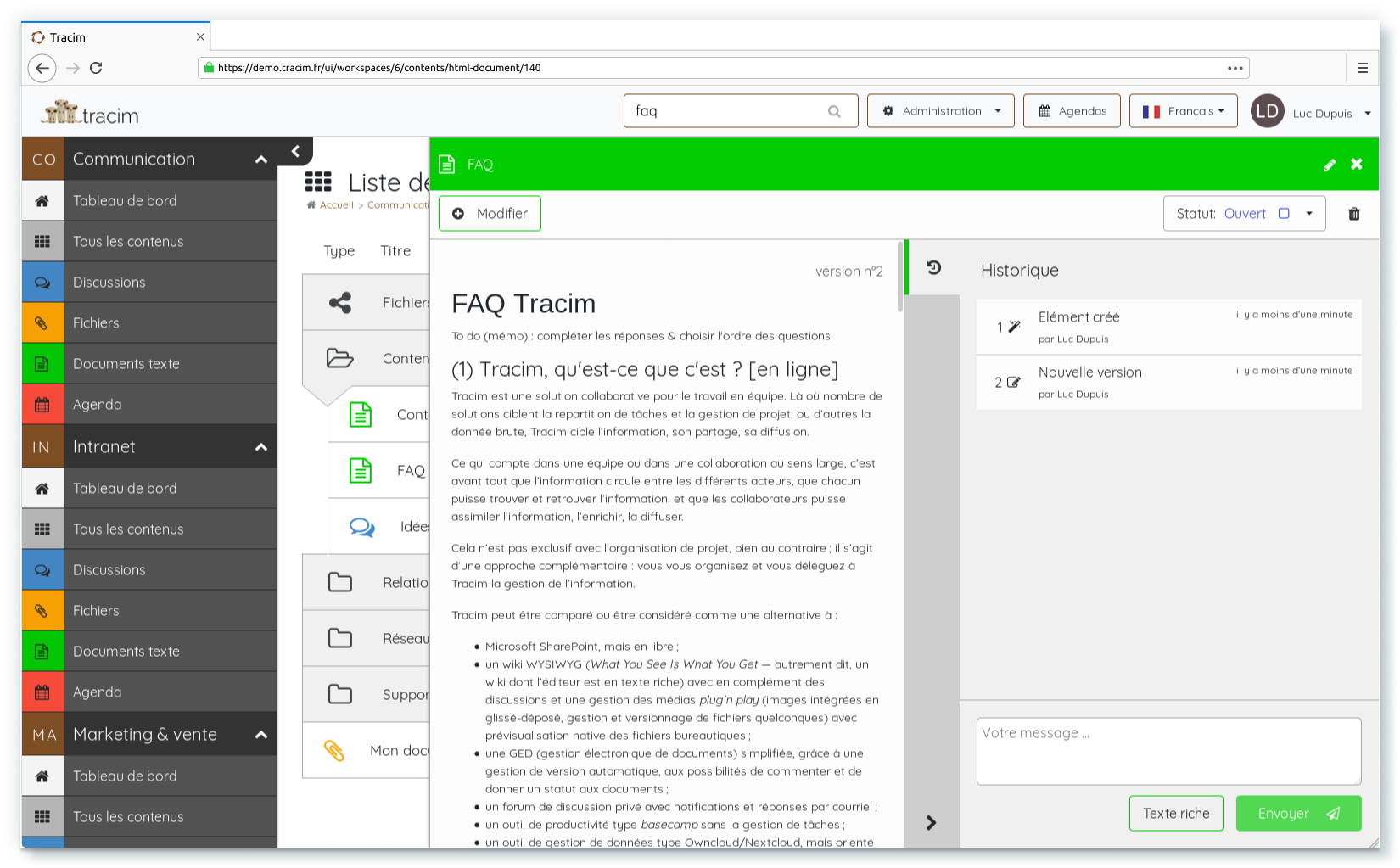Open the Luc Dupuis user menu
The image size is (1400, 868).
coord(1332,113)
